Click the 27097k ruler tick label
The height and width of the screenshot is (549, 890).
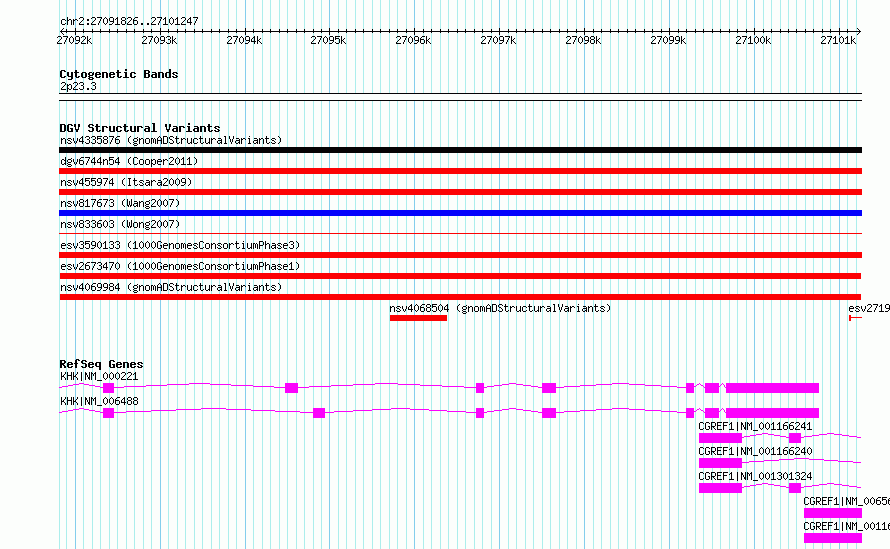498,40
